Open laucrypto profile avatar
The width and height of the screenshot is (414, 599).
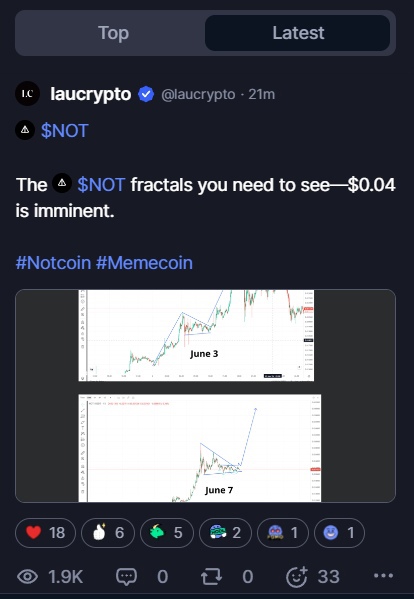pos(27,94)
